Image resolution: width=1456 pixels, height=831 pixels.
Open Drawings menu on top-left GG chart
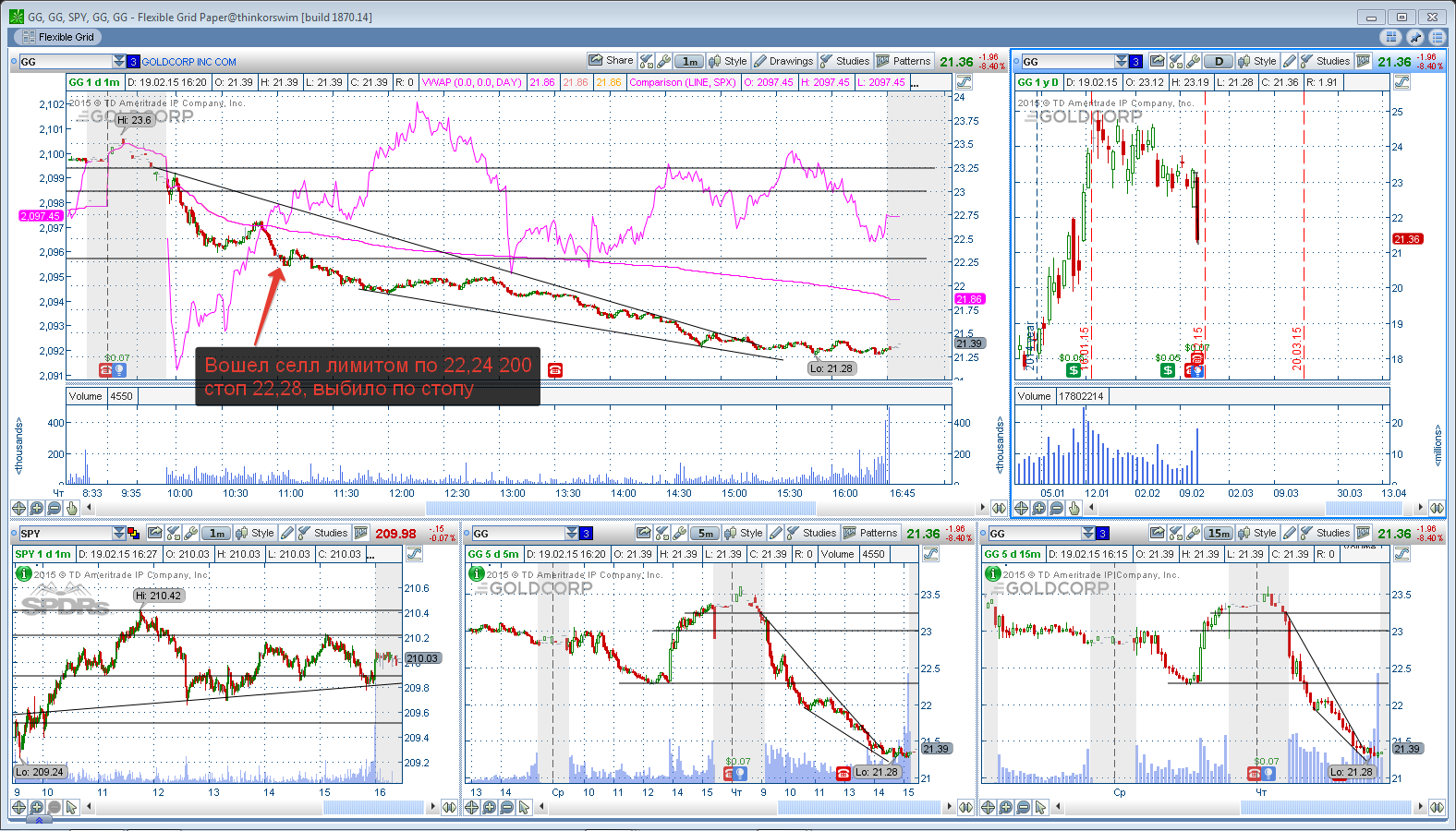783,61
